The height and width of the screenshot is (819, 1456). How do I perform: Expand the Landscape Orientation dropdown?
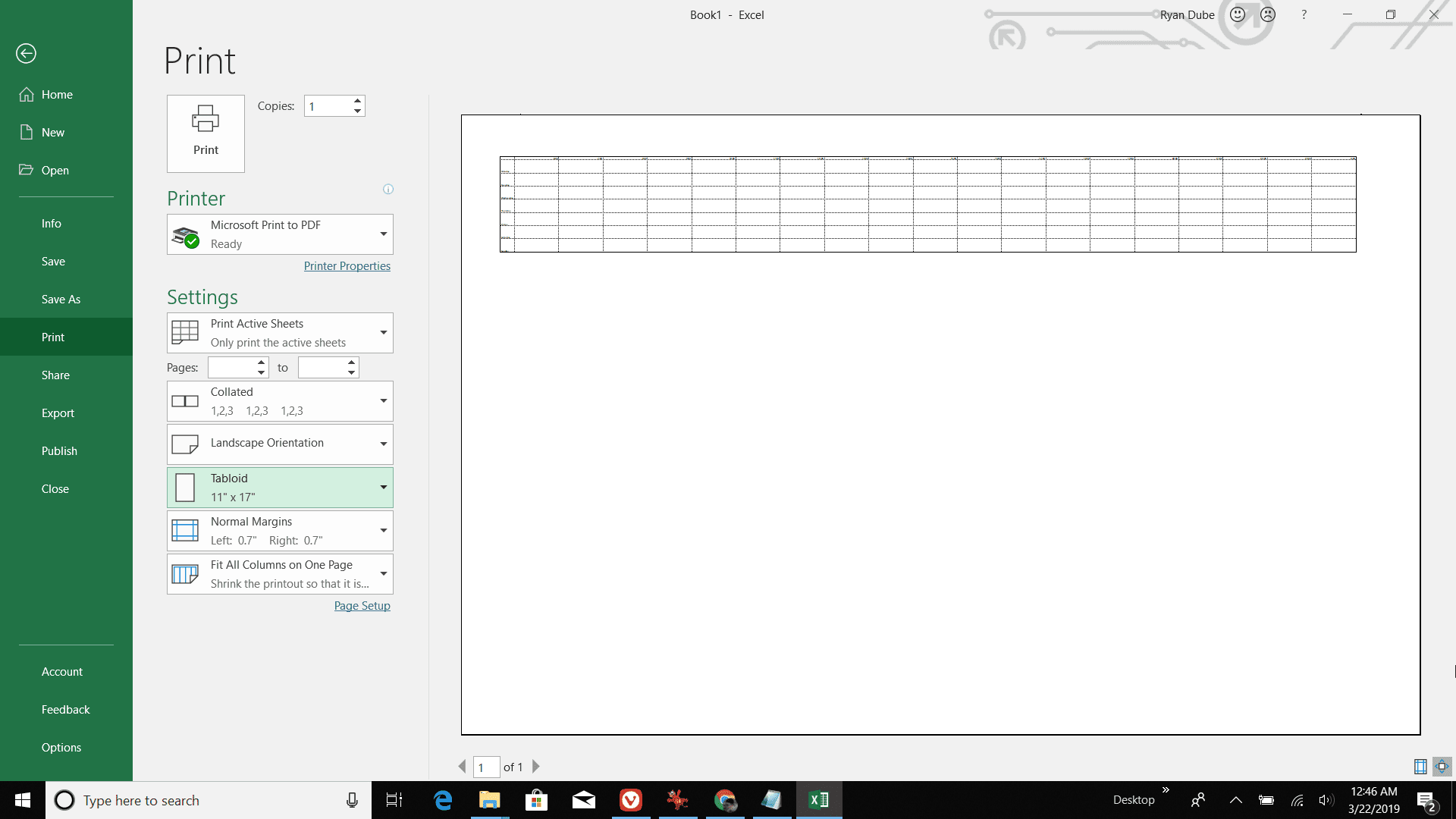tap(383, 444)
